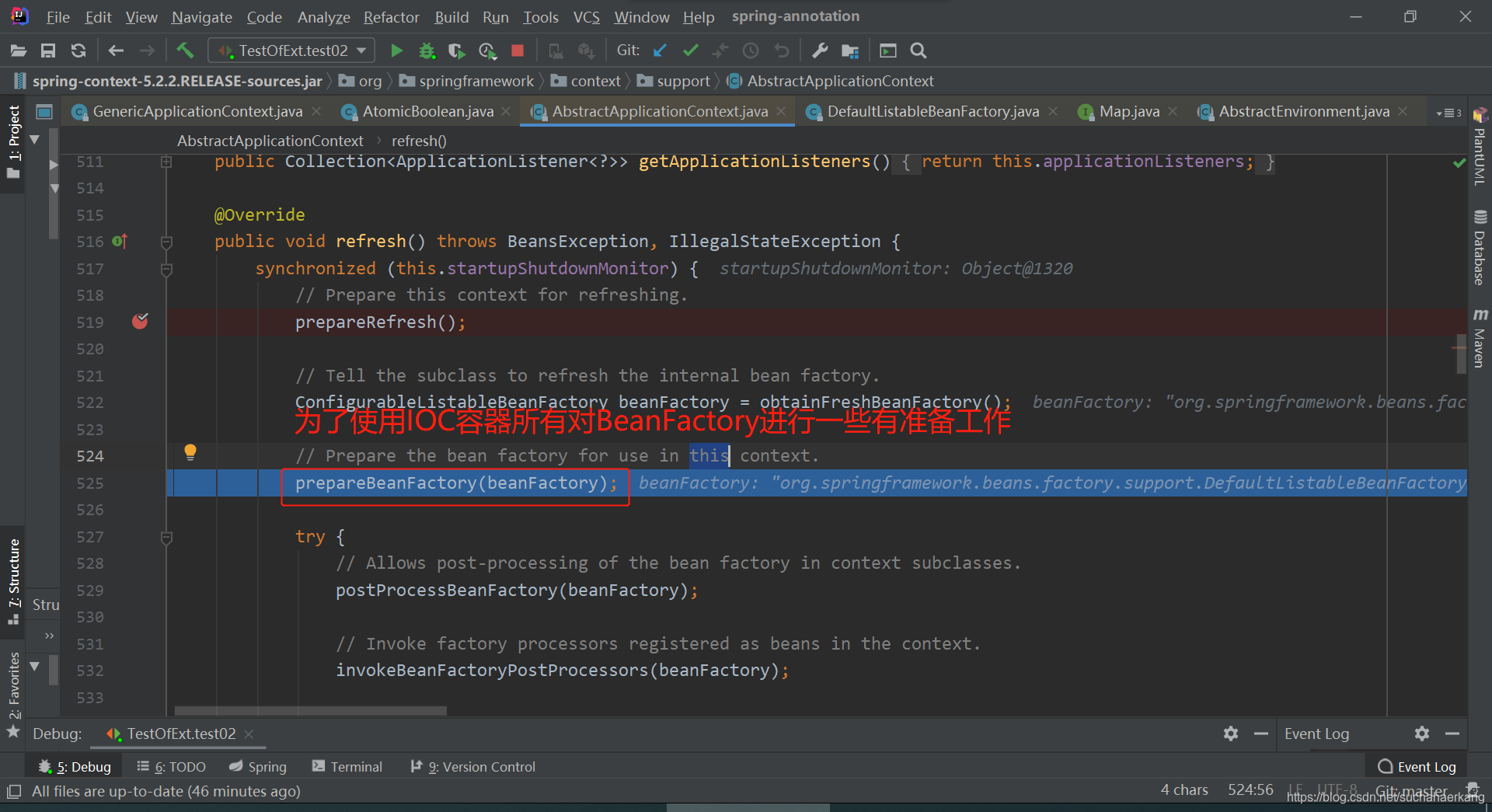1492x812 pixels.
Task: Open the Navigate menu
Action: coord(202,16)
